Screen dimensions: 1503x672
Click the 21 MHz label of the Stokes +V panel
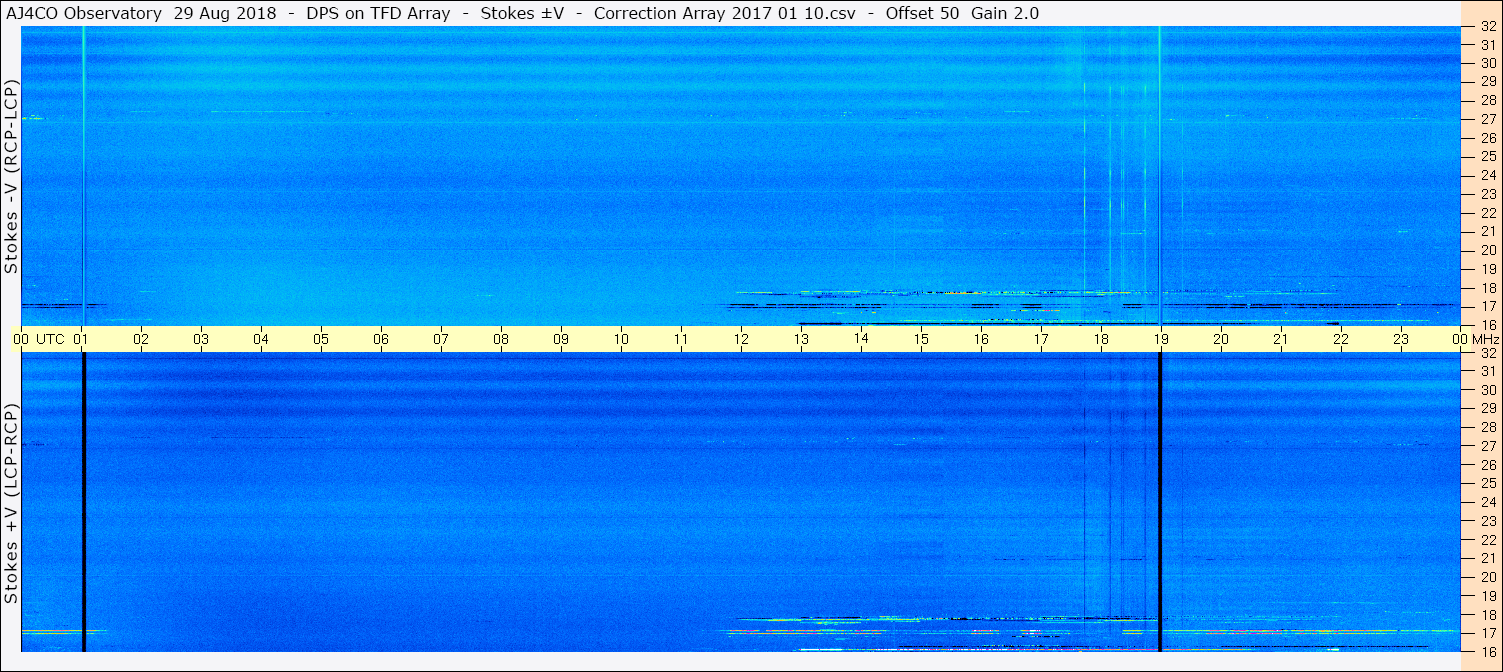[1487, 558]
